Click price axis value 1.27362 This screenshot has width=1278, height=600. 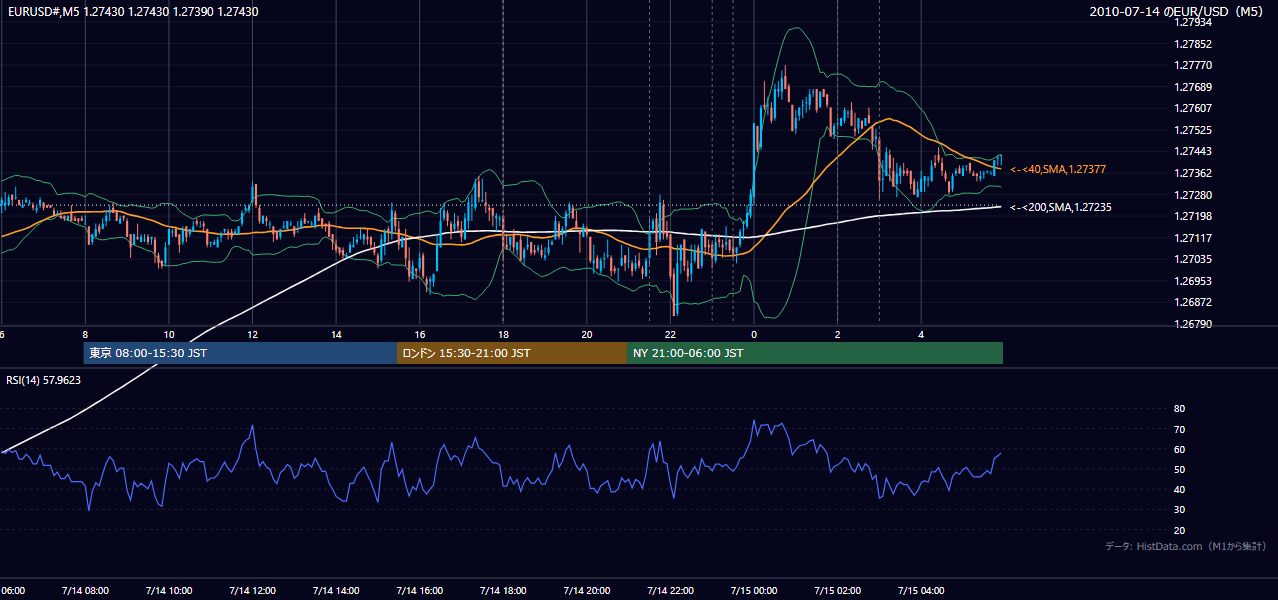tap(1194, 173)
